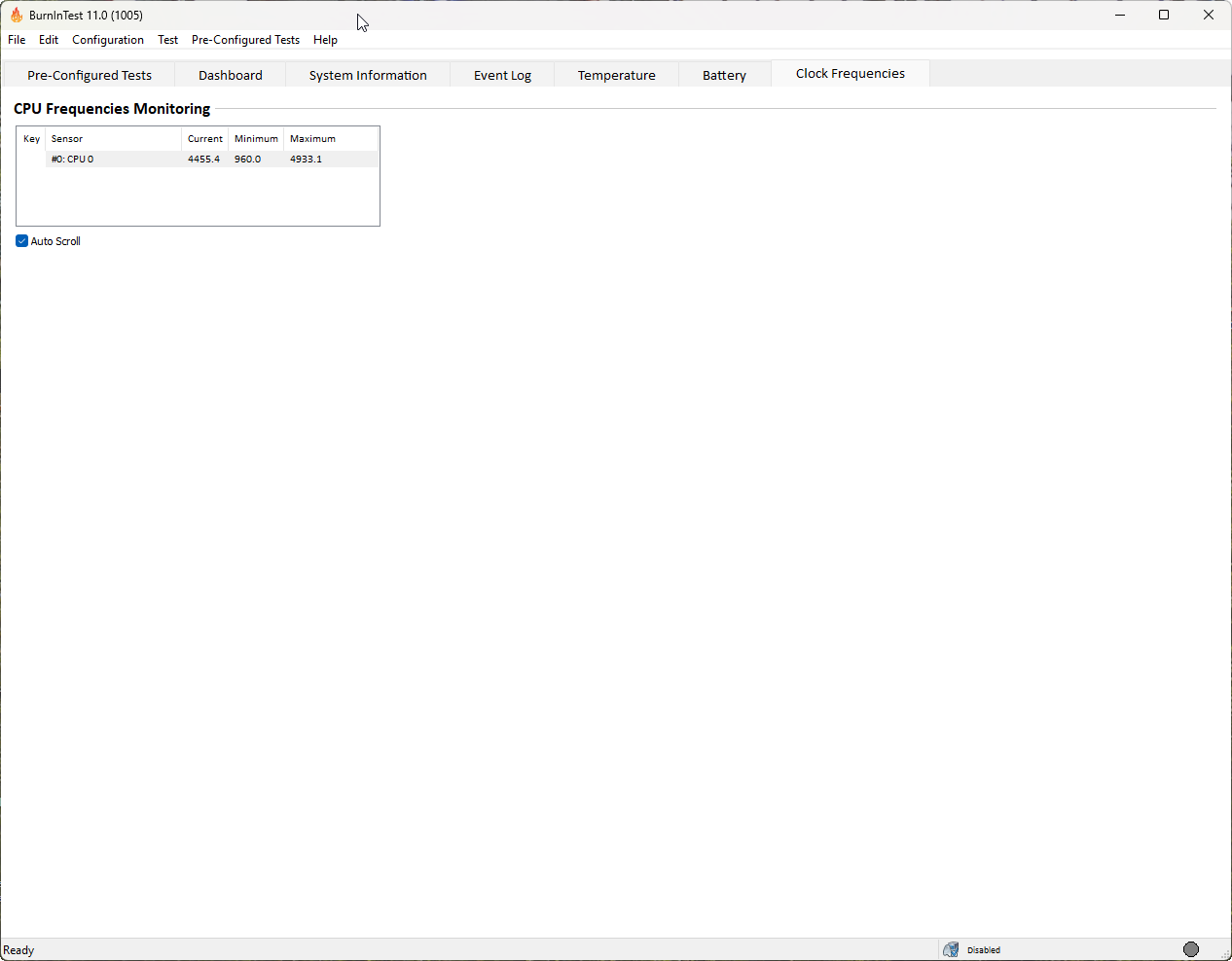This screenshot has height=961, width=1232.
Task: Click the minimum frequency value 960.0
Action: pyautogui.click(x=247, y=159)
